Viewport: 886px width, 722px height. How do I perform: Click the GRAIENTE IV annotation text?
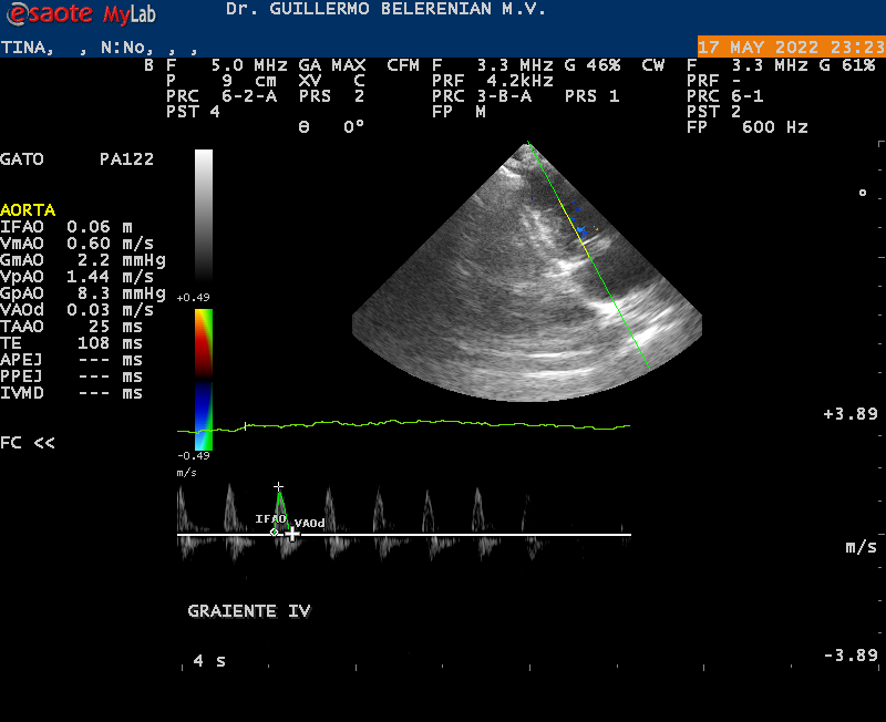249,611
